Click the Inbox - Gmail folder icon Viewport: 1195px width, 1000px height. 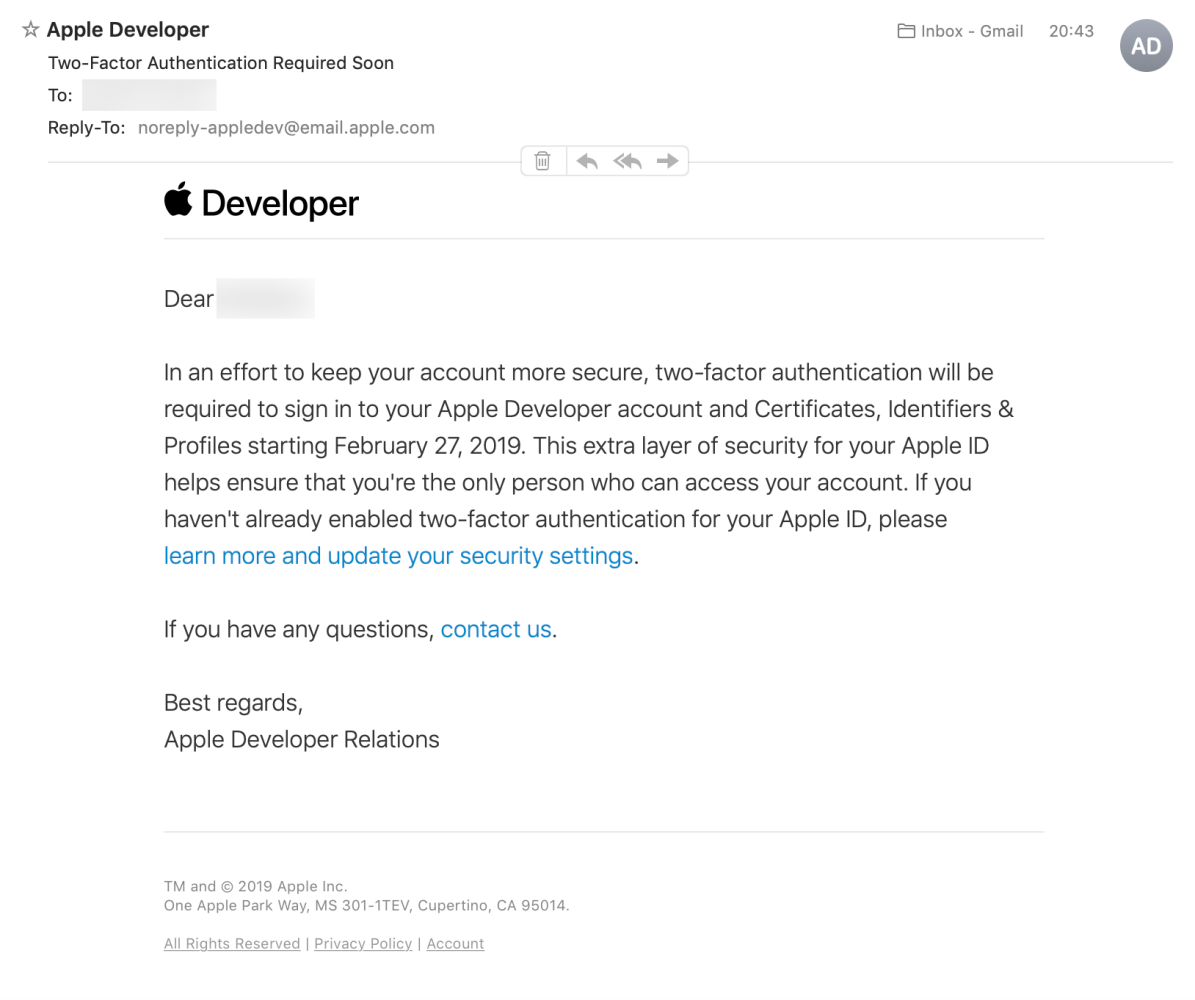[x=906, y=31]
